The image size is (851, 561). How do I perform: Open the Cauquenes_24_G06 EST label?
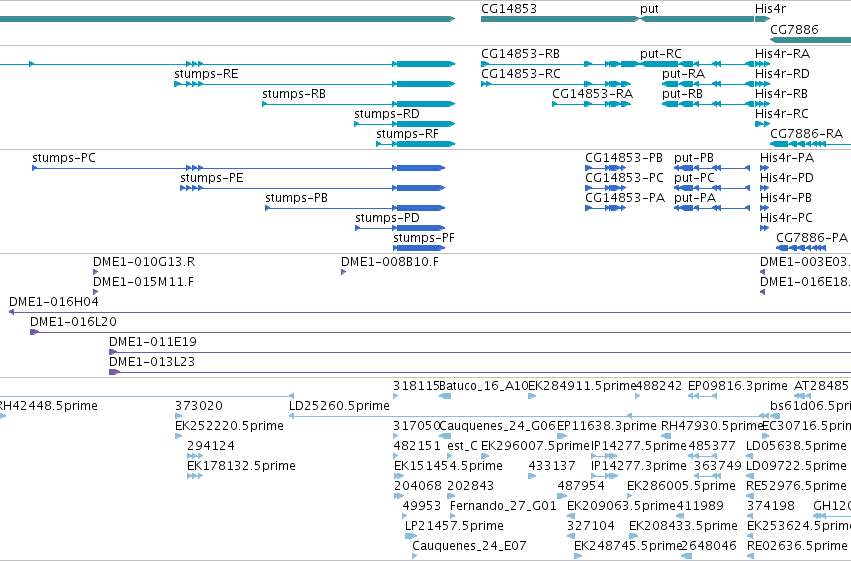pos(497,426)
